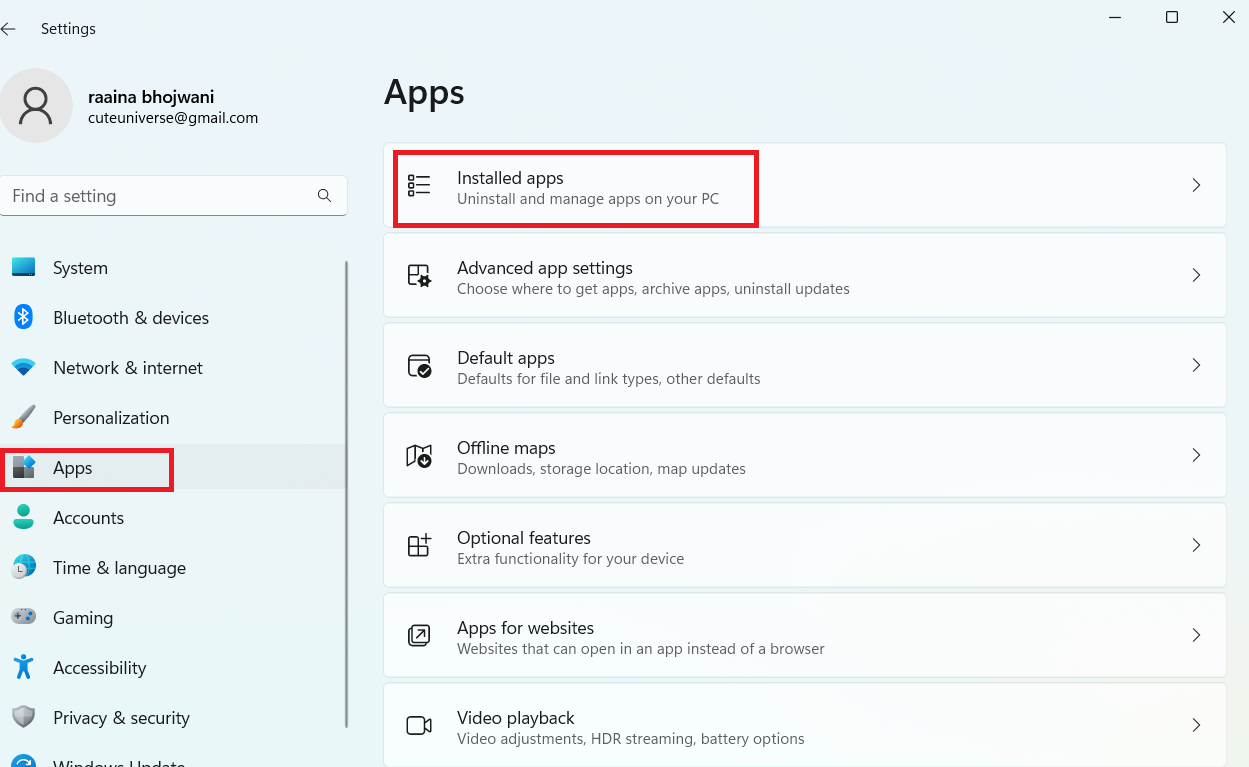The height and width of the screenshot is (767, 1249).
Task: Expand Installed apps using its chevron
Action: click(1196, 185)
